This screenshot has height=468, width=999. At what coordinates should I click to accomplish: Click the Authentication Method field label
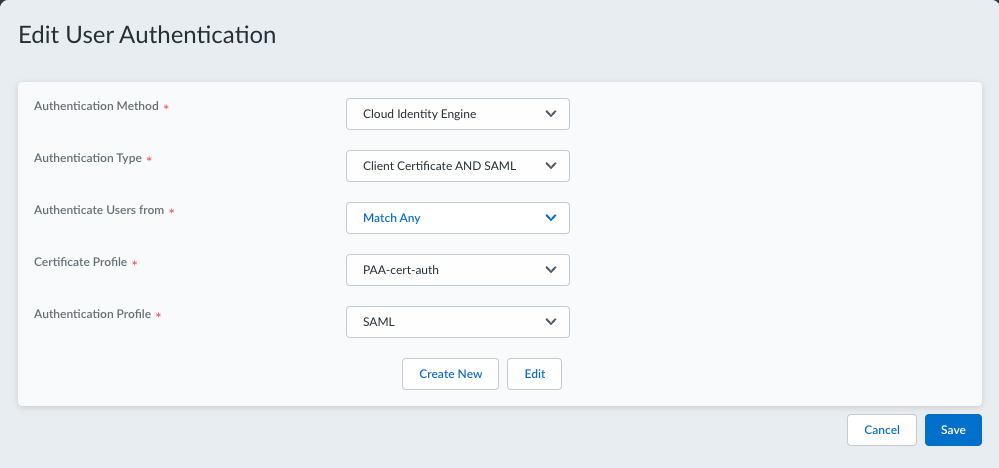click(96, 106)
